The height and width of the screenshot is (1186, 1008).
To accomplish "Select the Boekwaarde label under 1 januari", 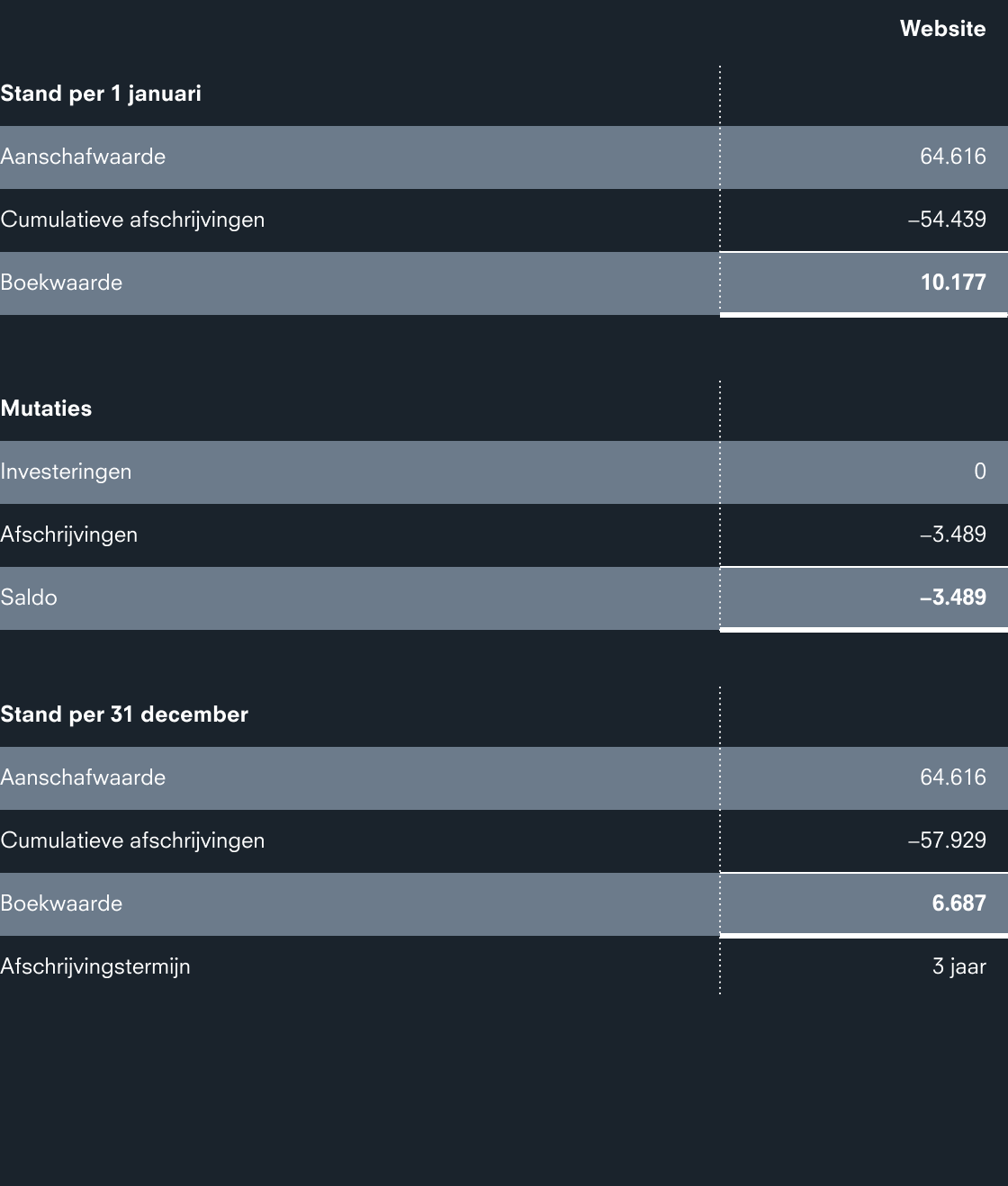I will [61, 283].
